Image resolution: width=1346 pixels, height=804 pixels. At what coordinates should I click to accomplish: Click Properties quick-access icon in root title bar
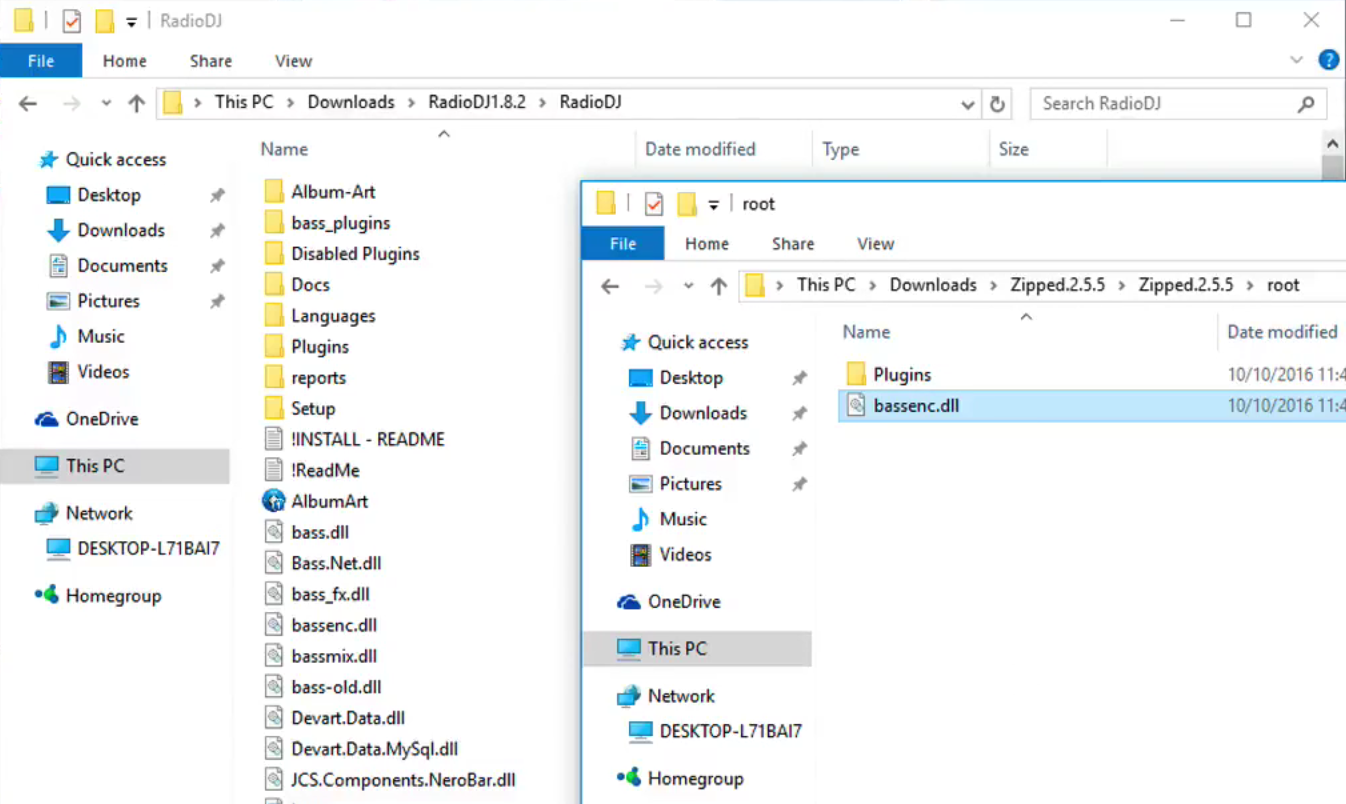click(x=654, y=204)
